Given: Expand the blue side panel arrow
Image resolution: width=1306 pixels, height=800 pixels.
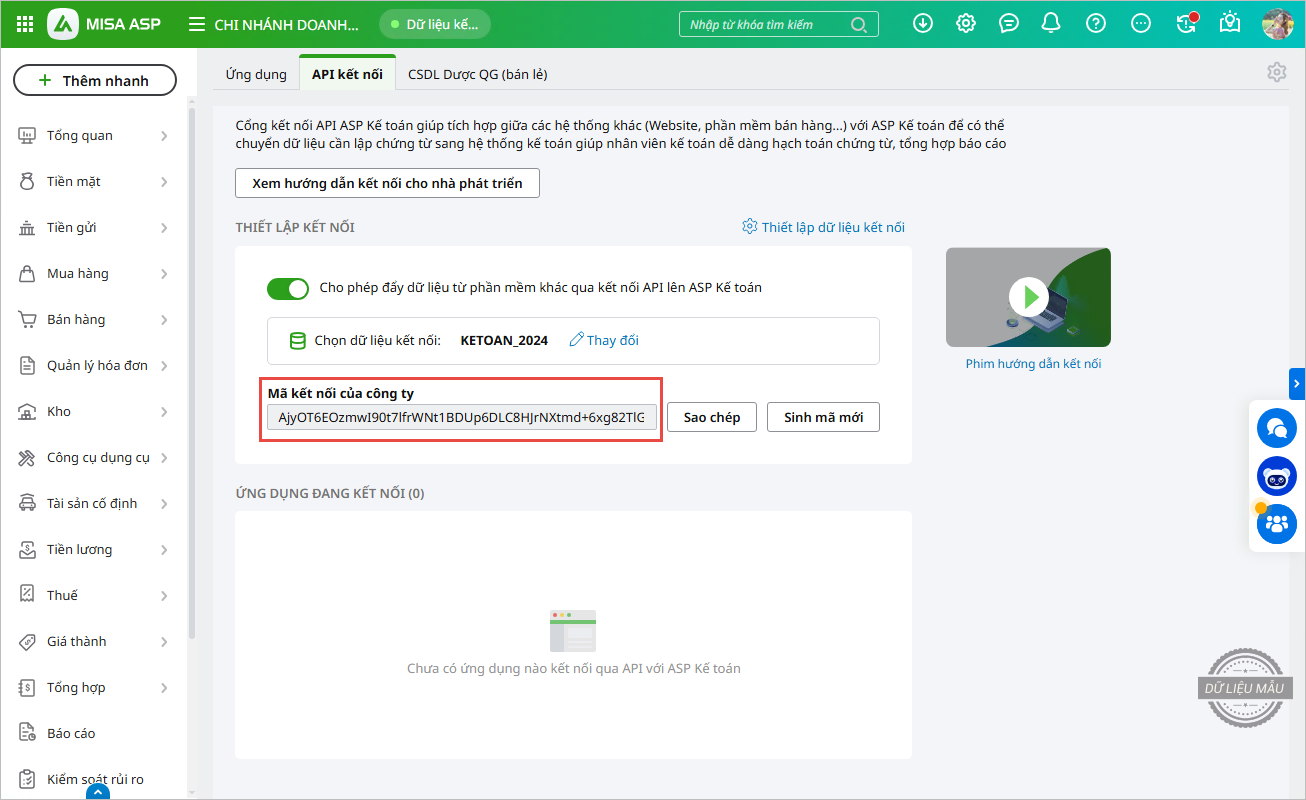Looking at the screenshot, I should point(1297,383).
